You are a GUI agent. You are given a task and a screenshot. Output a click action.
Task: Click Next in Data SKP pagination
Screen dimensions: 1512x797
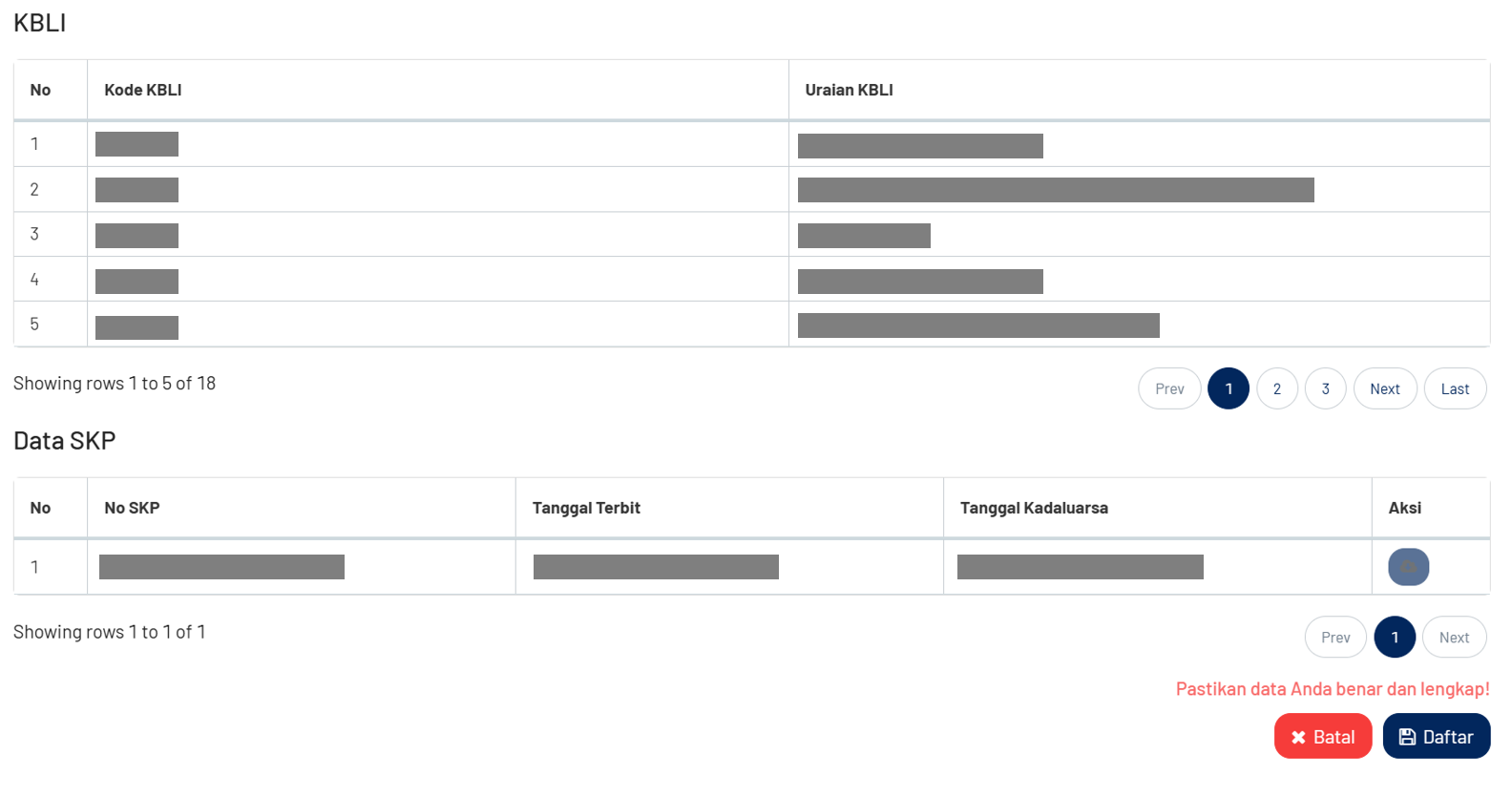pos(1454,637)
